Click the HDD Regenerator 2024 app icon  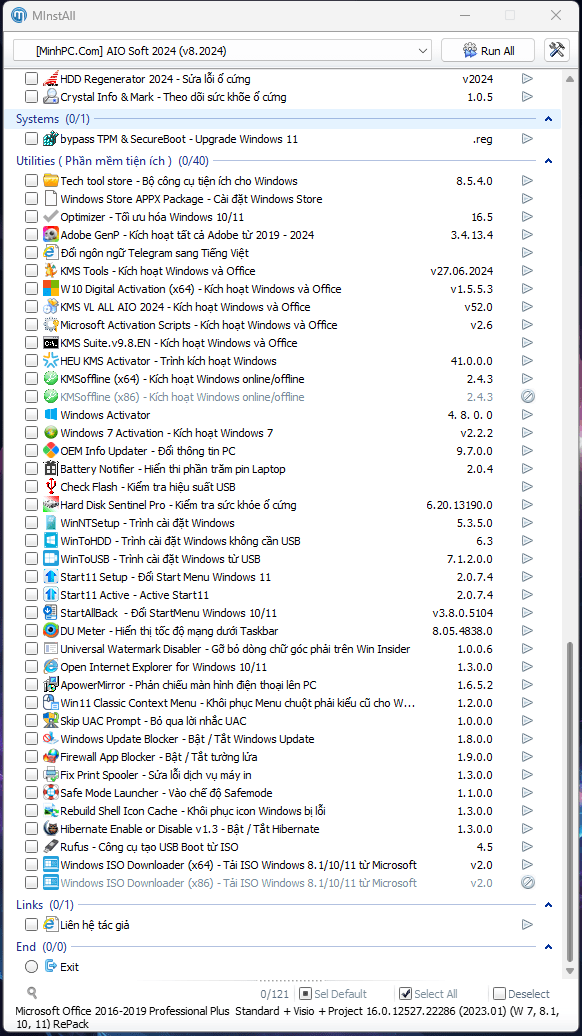51,79
